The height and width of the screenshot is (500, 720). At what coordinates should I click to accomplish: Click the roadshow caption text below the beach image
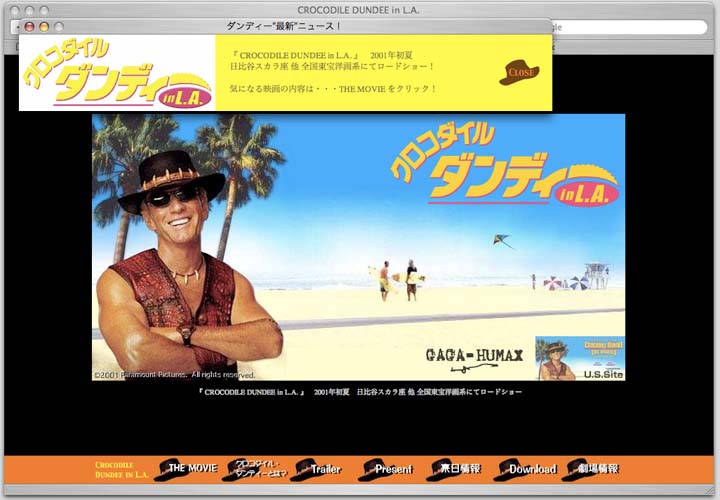tap(359, 392)
